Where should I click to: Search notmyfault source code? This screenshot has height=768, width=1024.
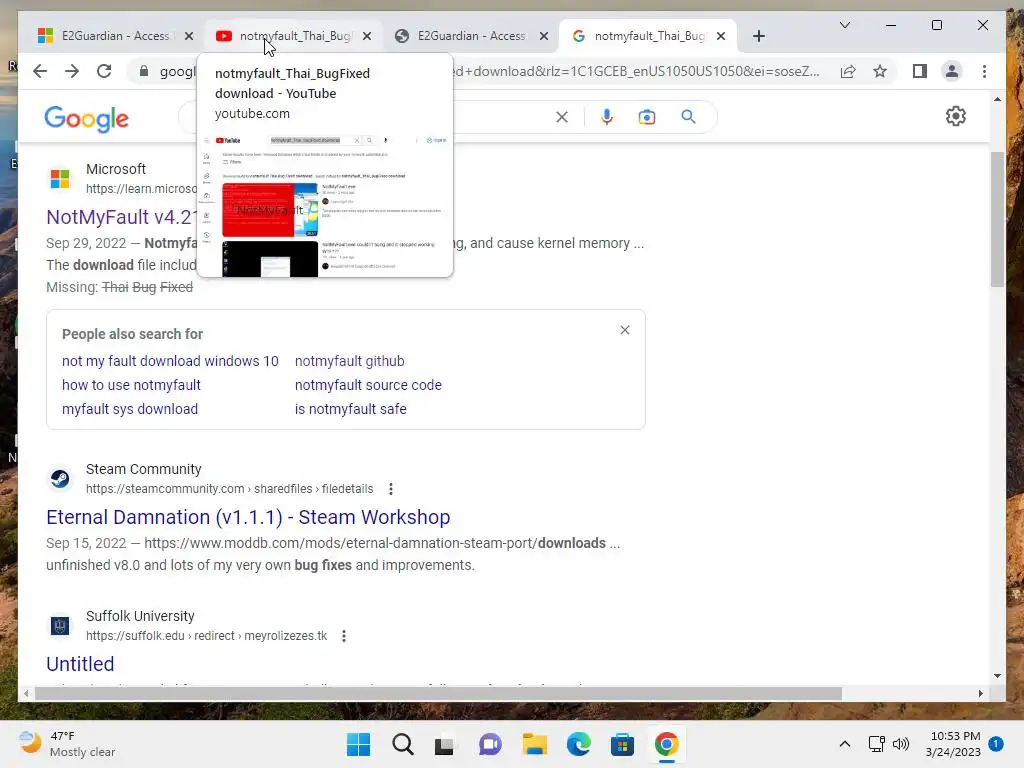click(368, 385)
